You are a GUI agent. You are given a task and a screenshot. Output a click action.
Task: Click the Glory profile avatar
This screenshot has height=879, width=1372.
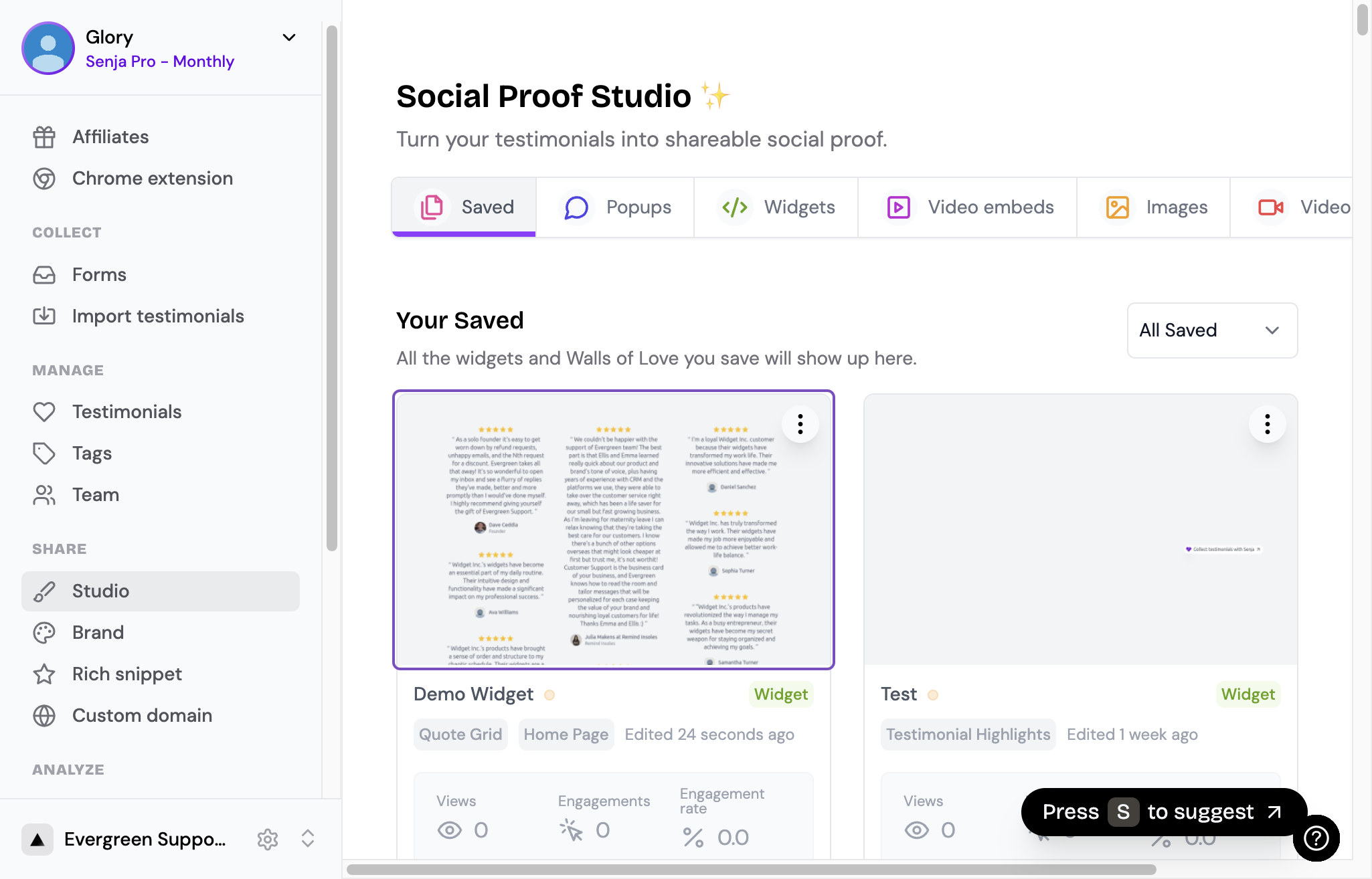tap(48, 48)
